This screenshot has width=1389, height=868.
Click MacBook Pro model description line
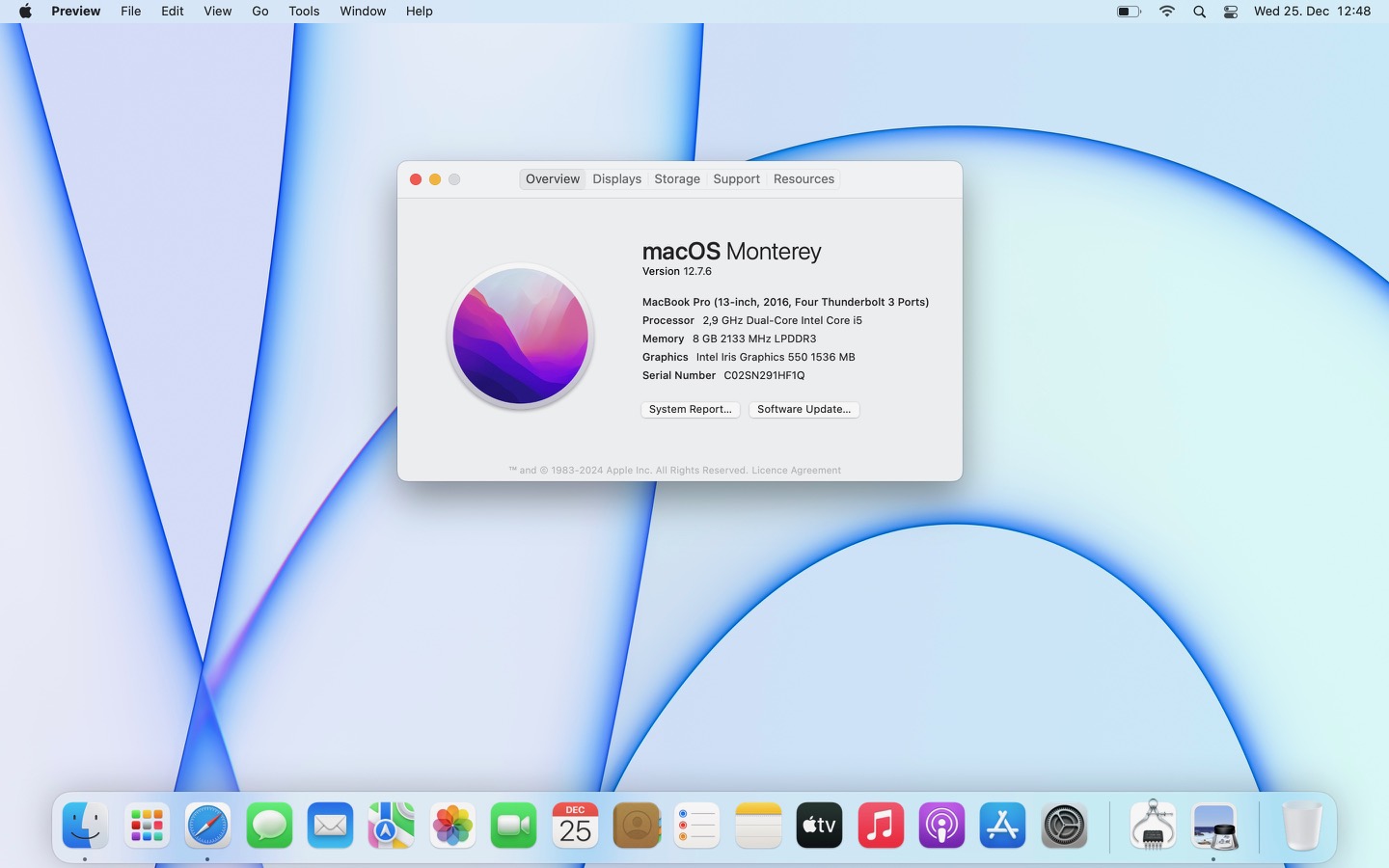(x=786, y=303)
